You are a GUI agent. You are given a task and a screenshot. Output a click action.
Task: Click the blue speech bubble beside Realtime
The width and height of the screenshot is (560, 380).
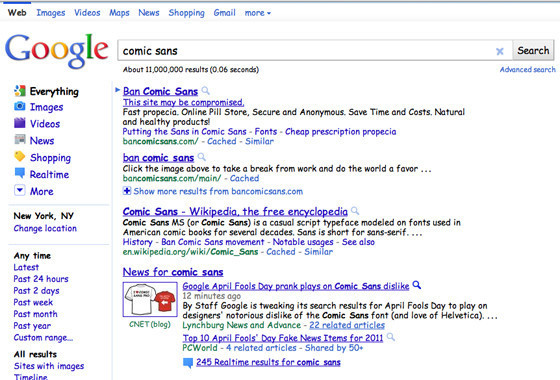click(20, 173)
